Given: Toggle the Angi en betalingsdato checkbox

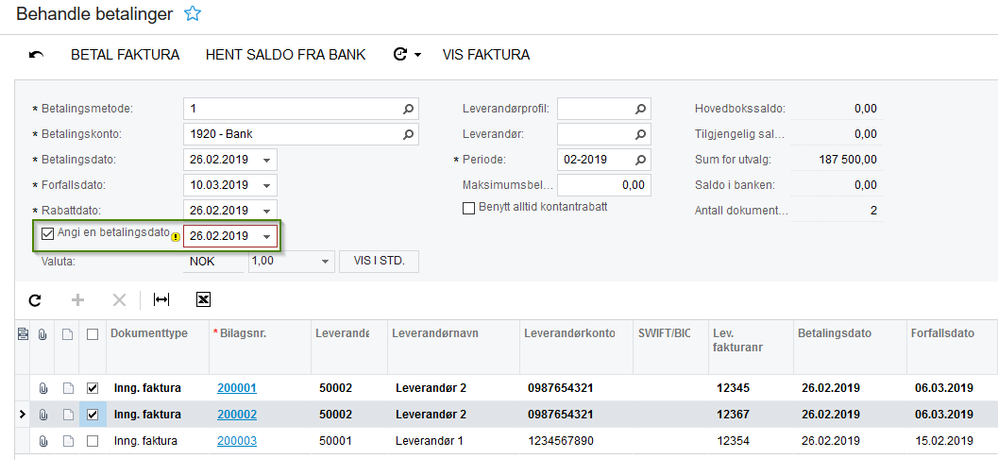Looking at the screenshot, I should [x=48, y=233].
